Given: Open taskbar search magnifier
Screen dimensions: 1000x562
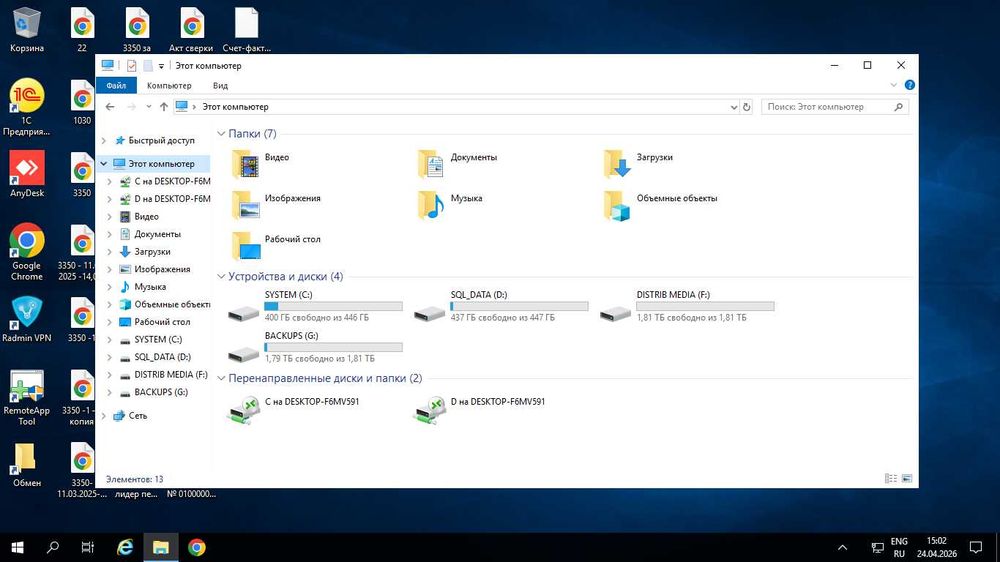Looking at the screenshot, I should 53,547.
